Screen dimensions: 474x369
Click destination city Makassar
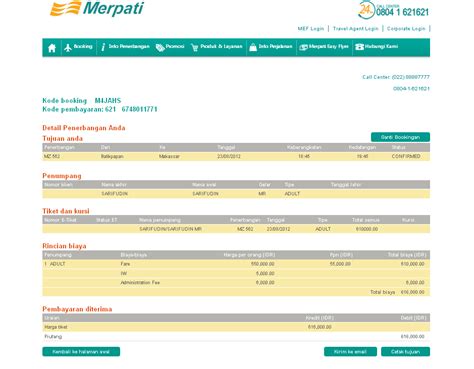point(169,156)
